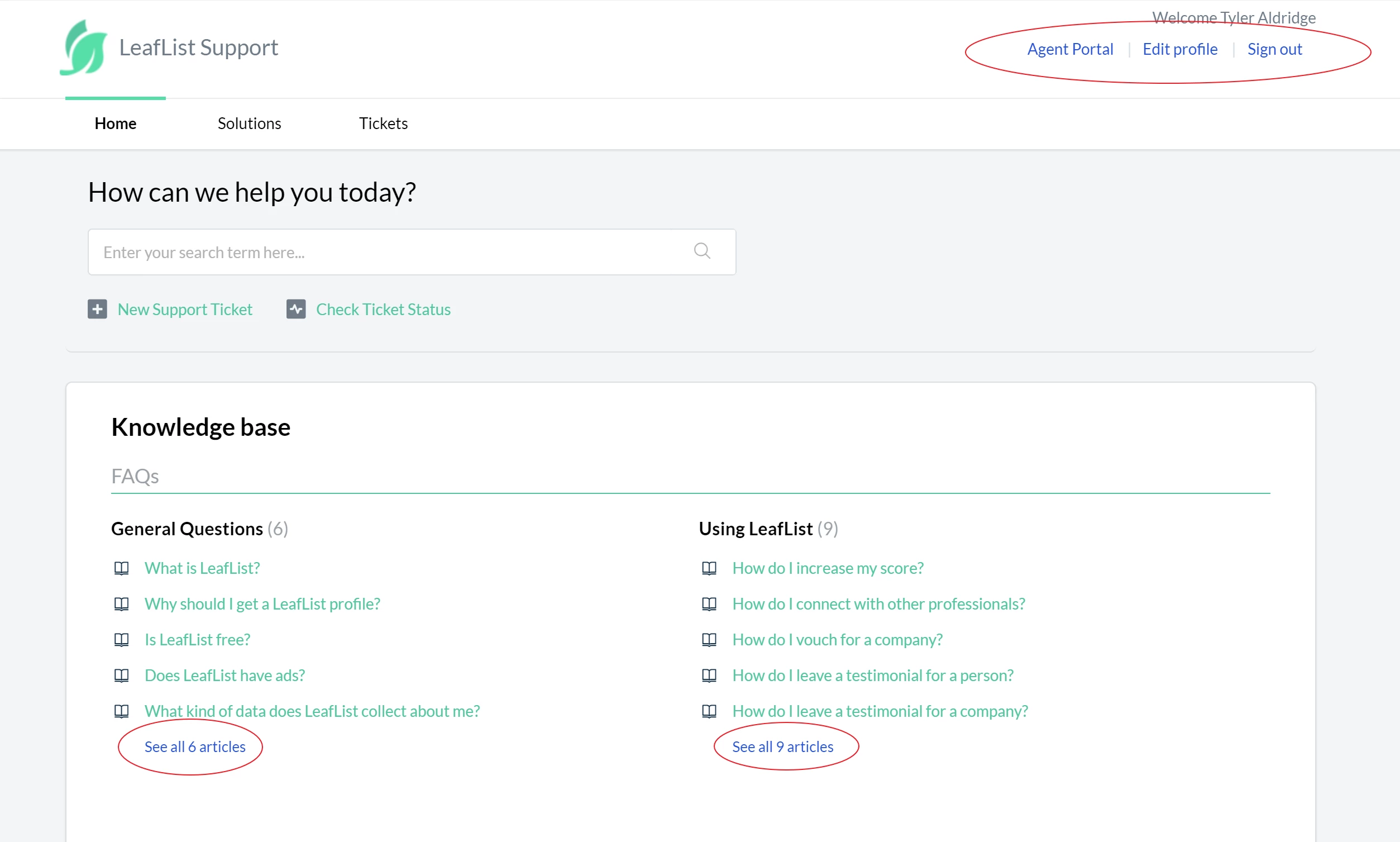
Task: Click Edit profile link
Action: click(x=1180, y=49)
